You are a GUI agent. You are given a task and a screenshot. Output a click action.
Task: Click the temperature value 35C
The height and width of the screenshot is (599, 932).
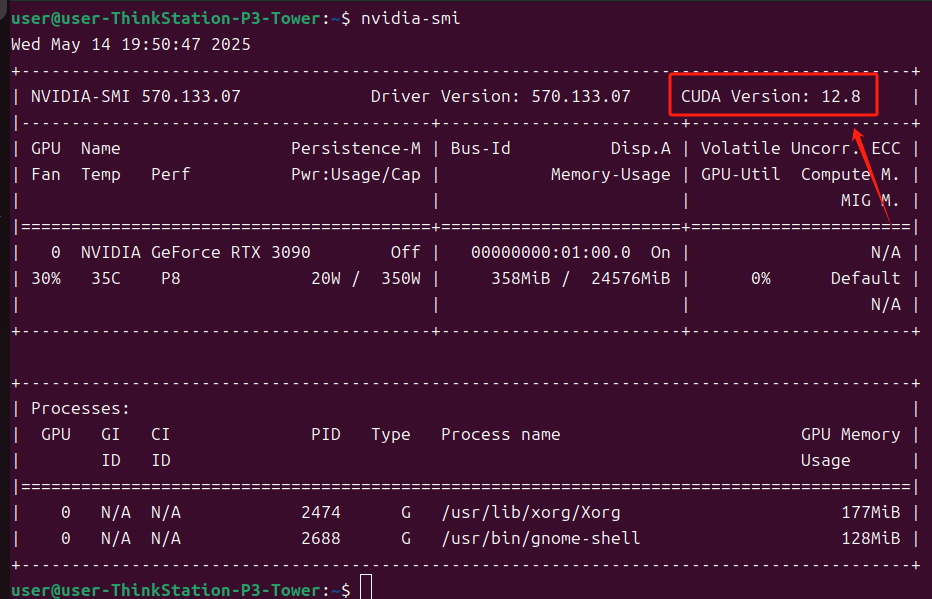click(x=106, y=279)
